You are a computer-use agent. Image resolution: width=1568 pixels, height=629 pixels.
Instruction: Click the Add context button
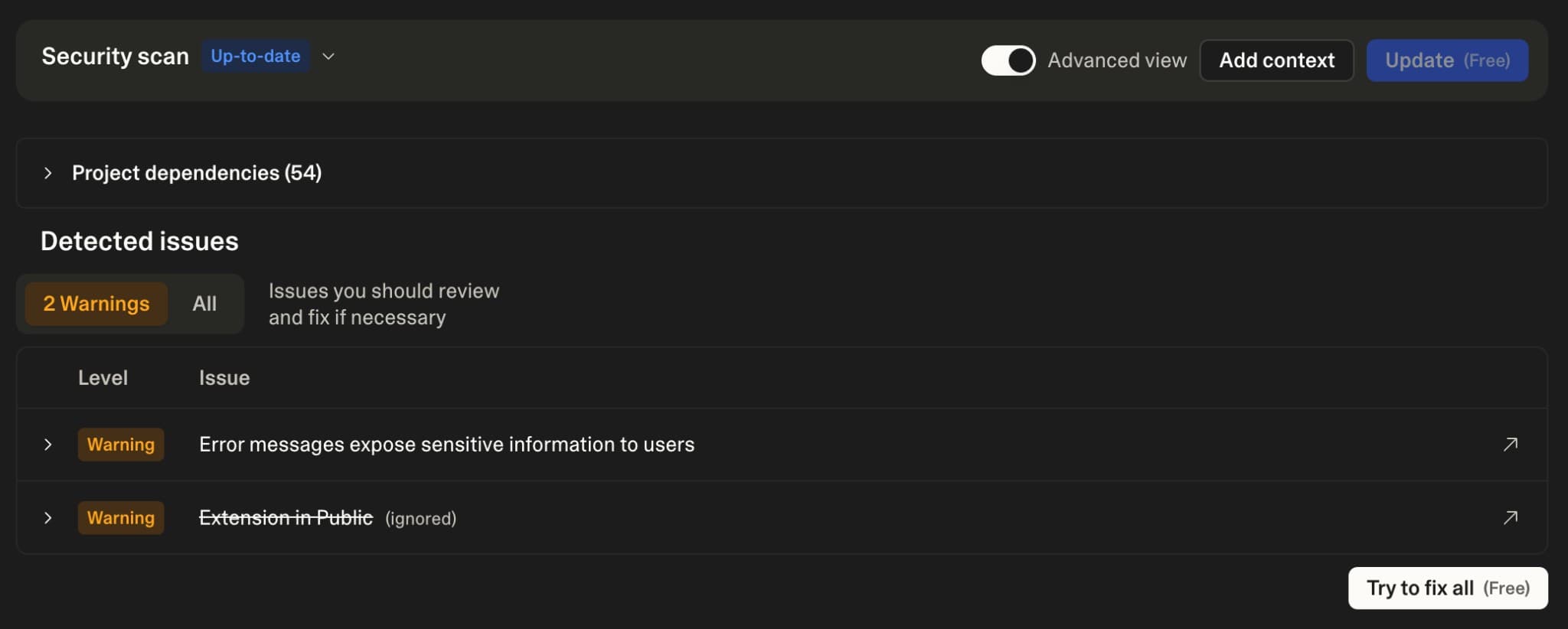[x=1276, y=60]
